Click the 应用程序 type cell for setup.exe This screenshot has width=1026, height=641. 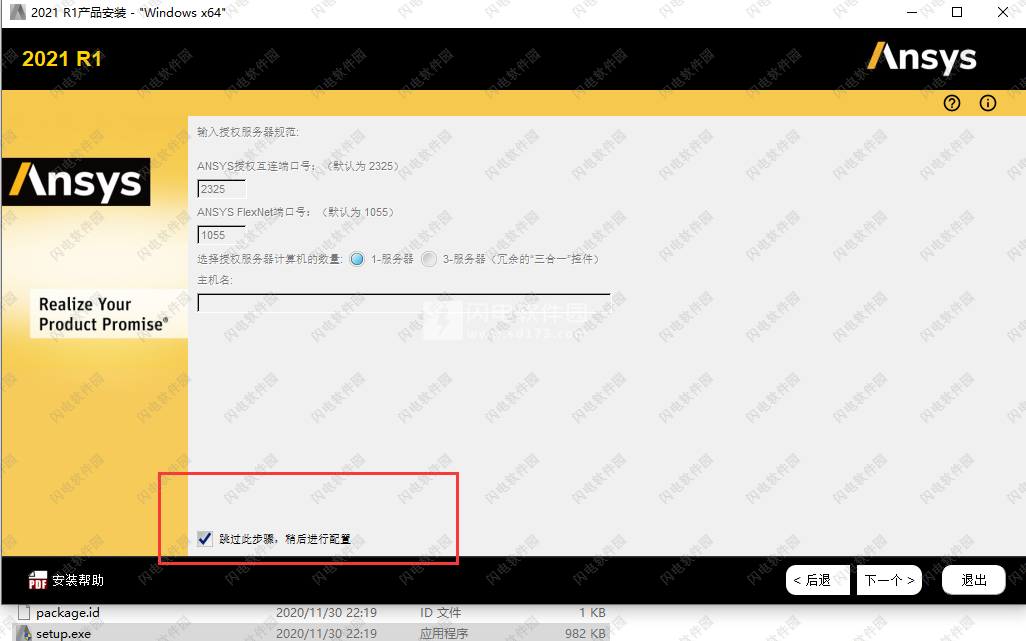[444, 634]
